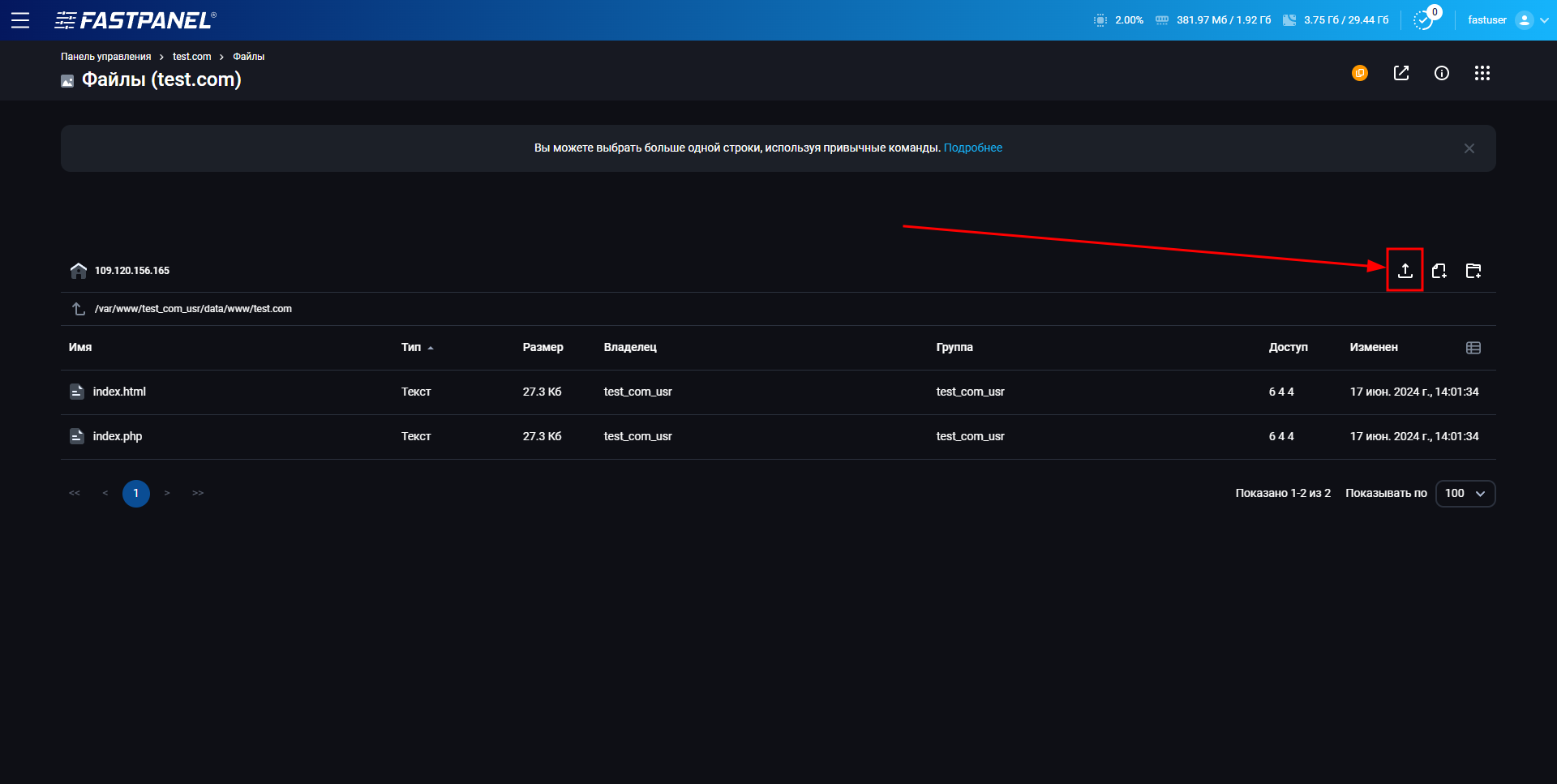1557x784 pixels.
Task: Click the FASTPANEL logo
Action: tap(134, 20)
